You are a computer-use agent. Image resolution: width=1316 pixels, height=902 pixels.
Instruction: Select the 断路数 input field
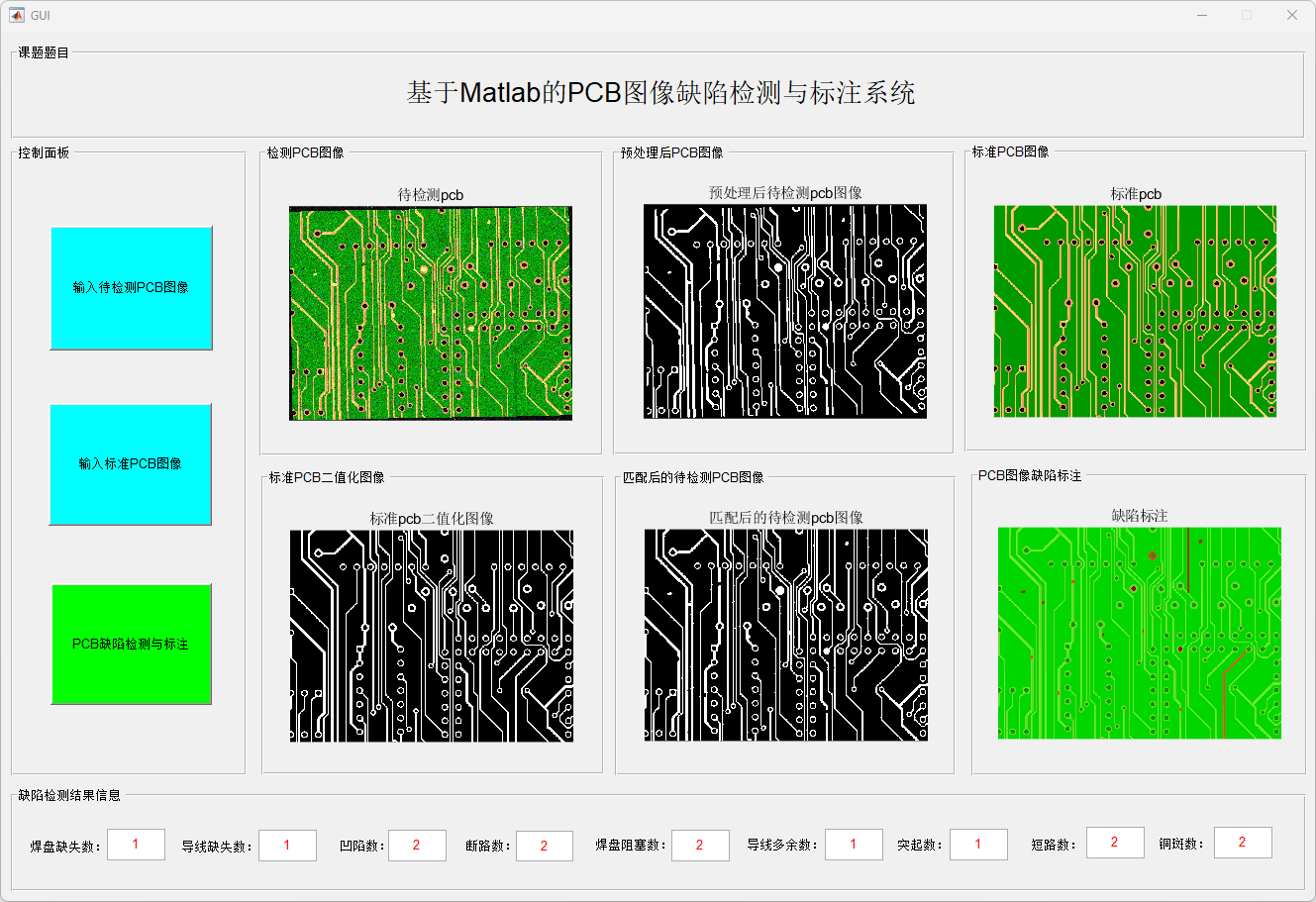click(x=544, y=845)
